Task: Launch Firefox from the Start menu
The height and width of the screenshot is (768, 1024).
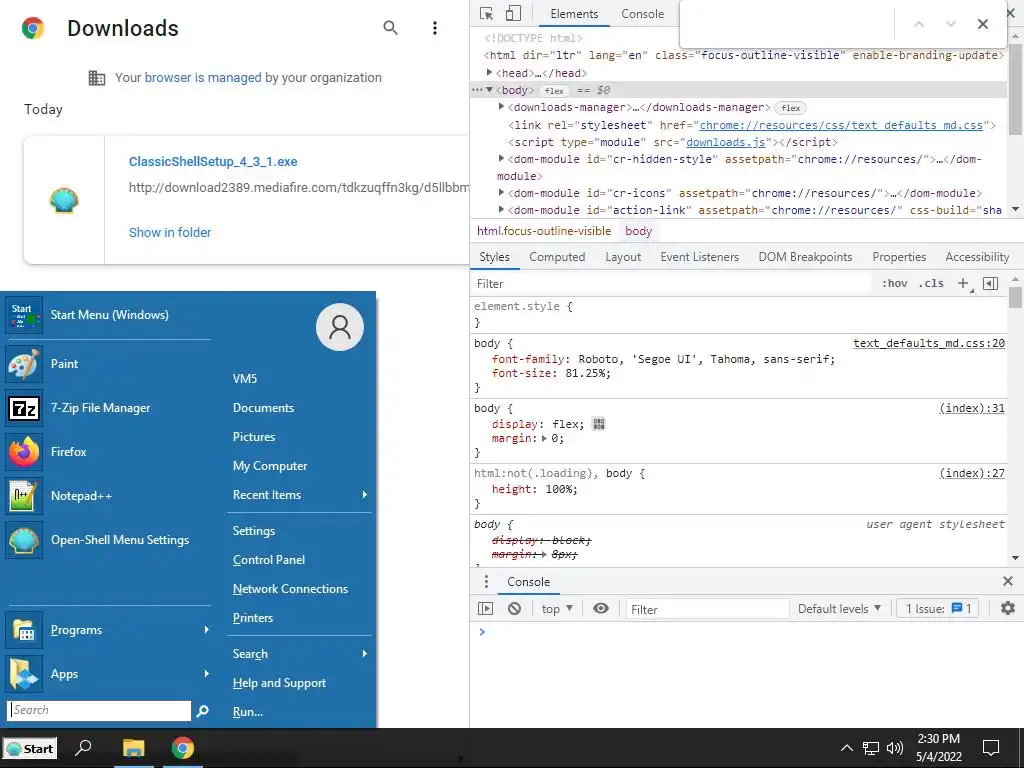Action: pos(108,452)
